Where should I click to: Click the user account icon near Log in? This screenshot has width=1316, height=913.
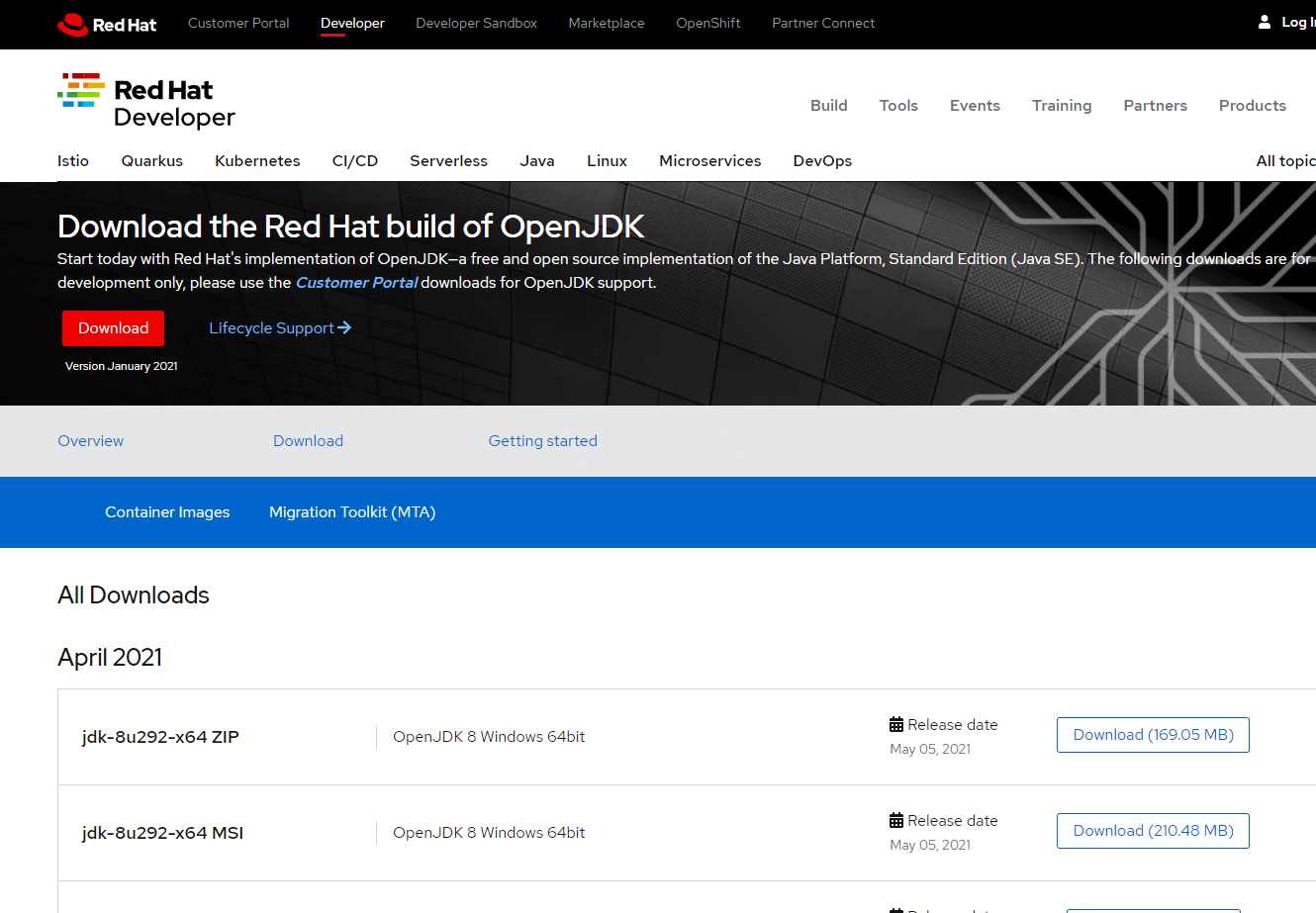1265,22
